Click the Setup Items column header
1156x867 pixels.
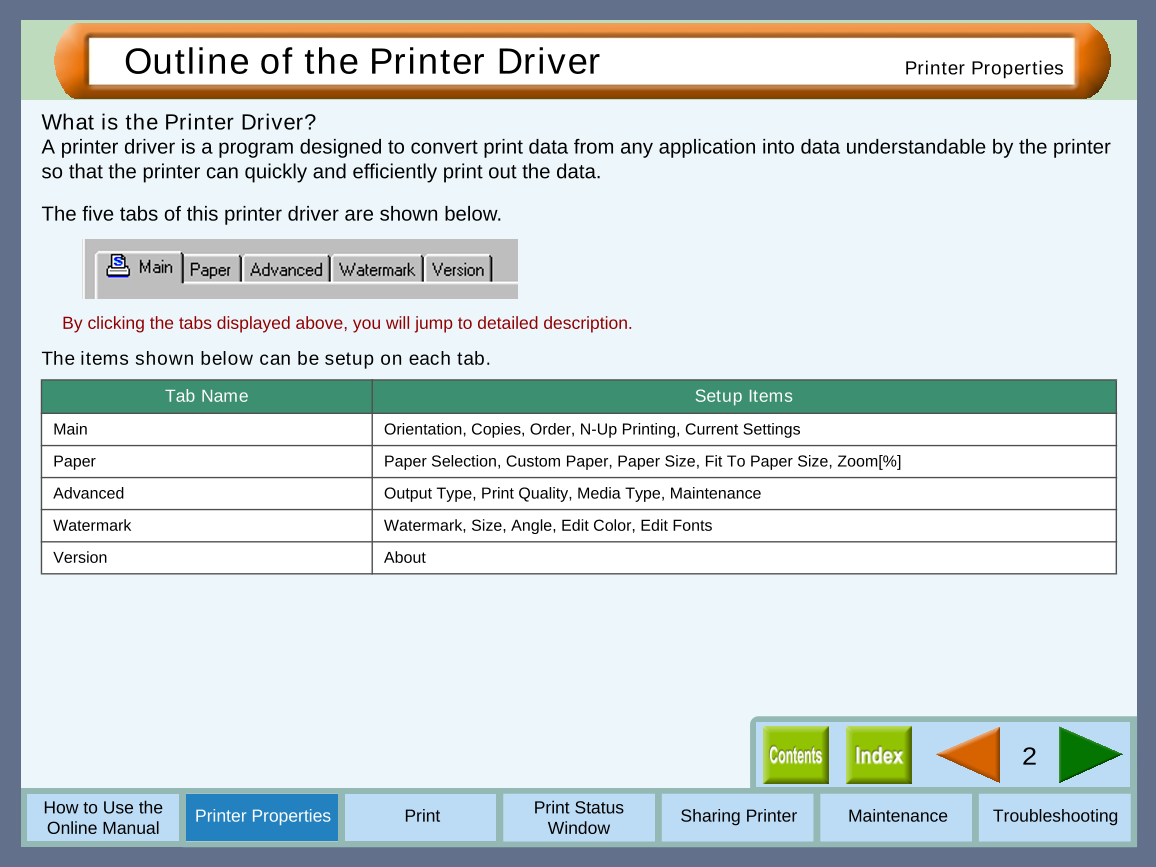pos(744,396)
